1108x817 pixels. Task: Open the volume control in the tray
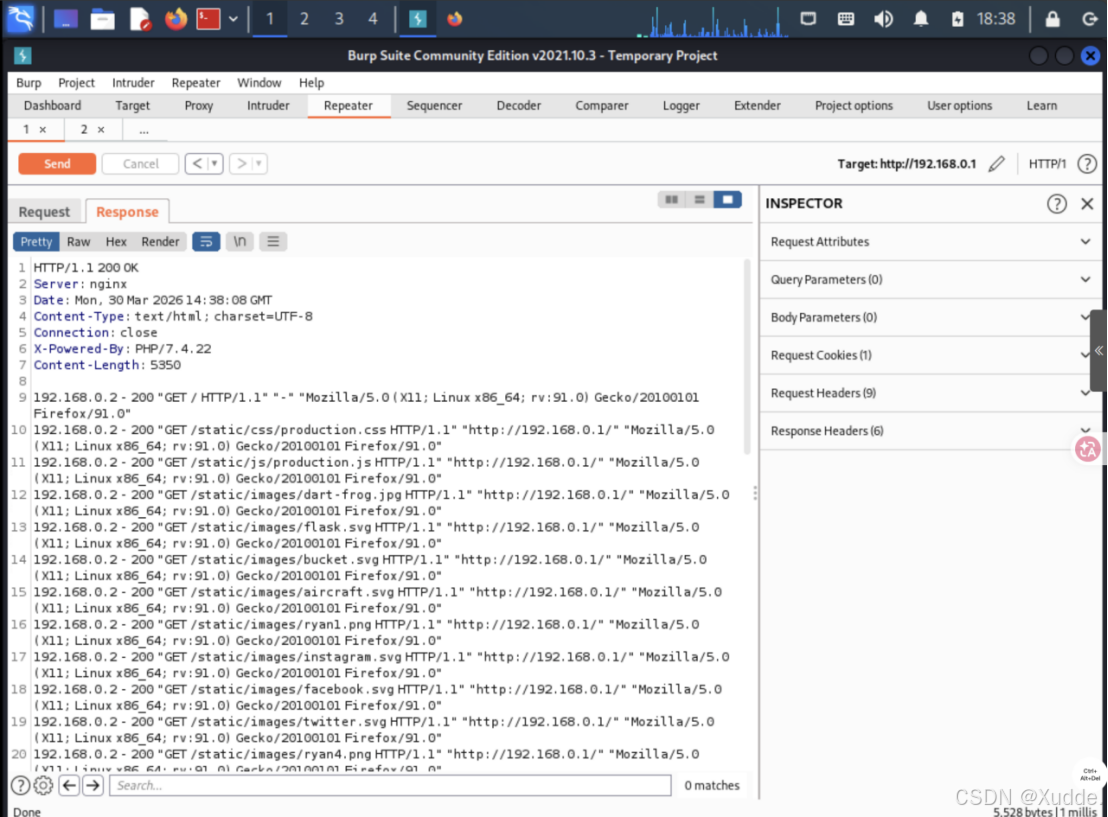[883, 19]
